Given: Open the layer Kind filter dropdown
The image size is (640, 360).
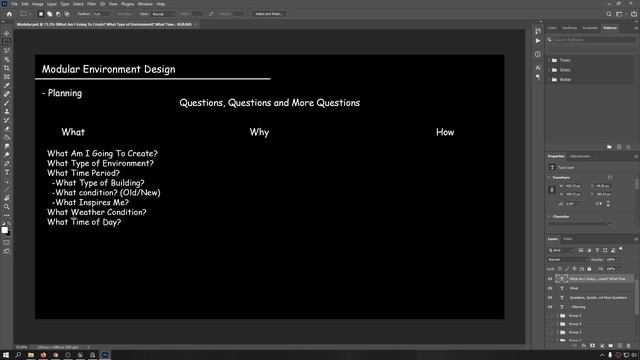Looking at the screenshot, I should coord(561,250).
